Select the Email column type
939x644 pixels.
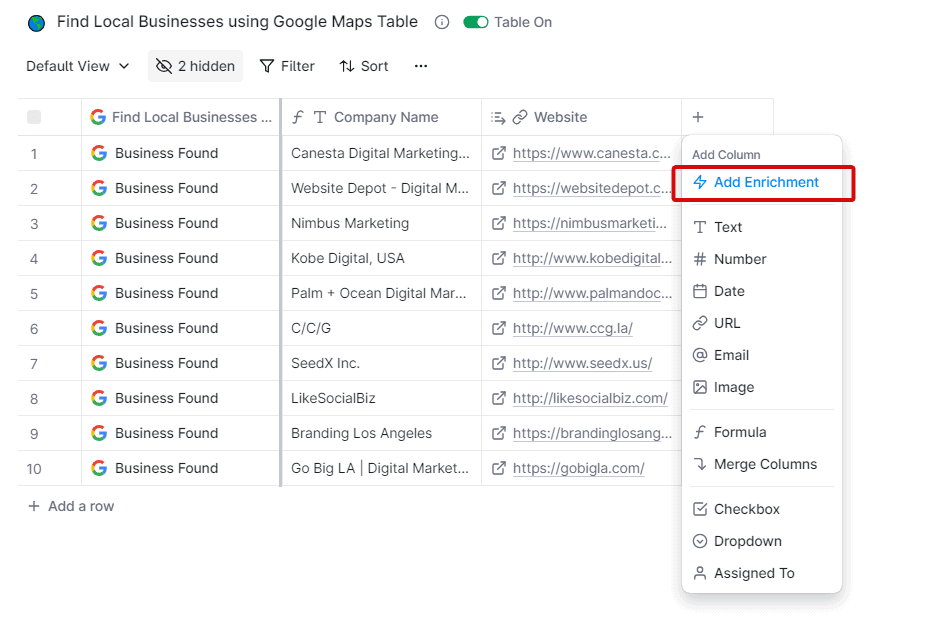coord(762,355)
